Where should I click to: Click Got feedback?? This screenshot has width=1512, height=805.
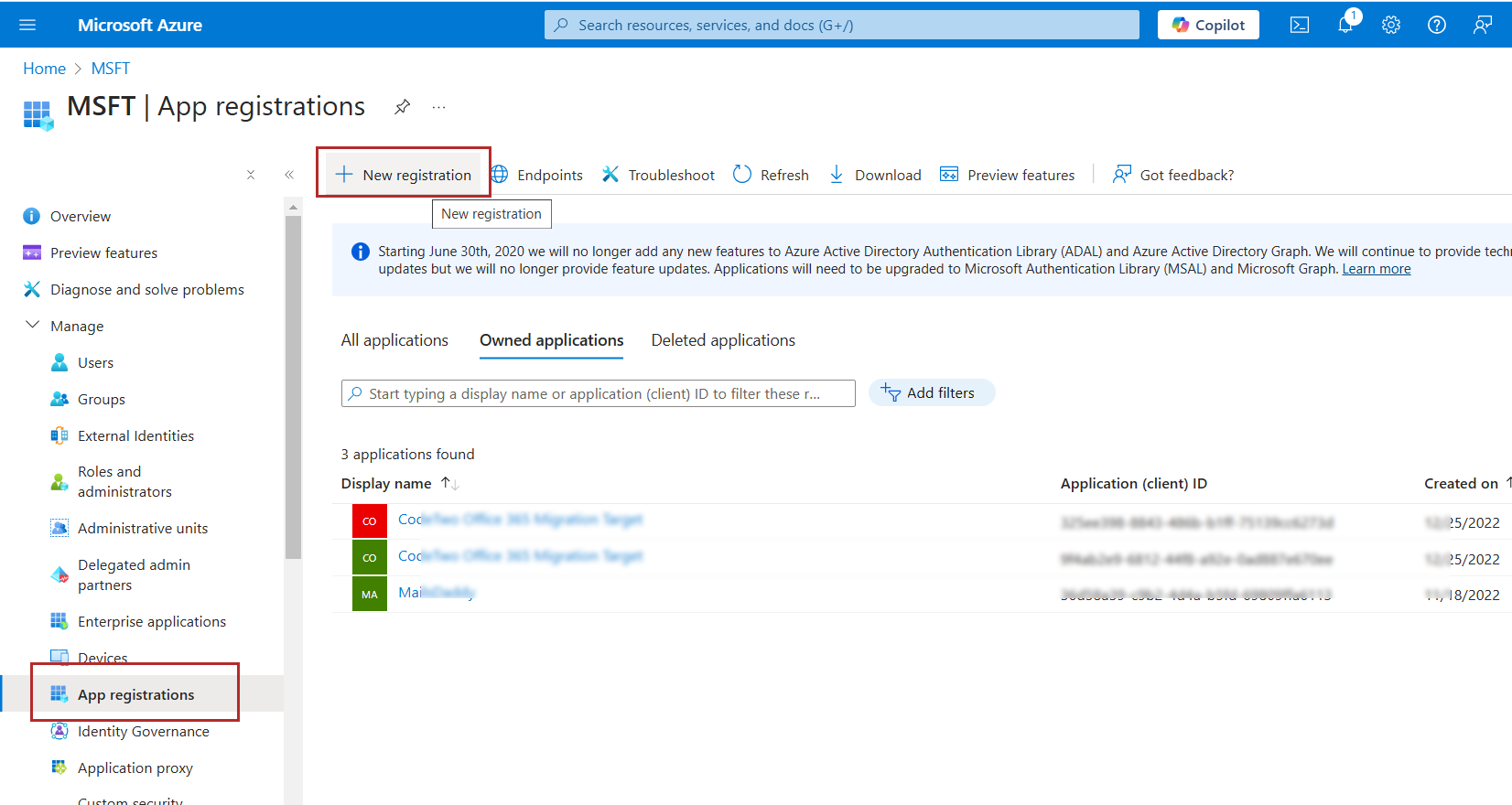pyautogui.click(x=1173, y=175)
